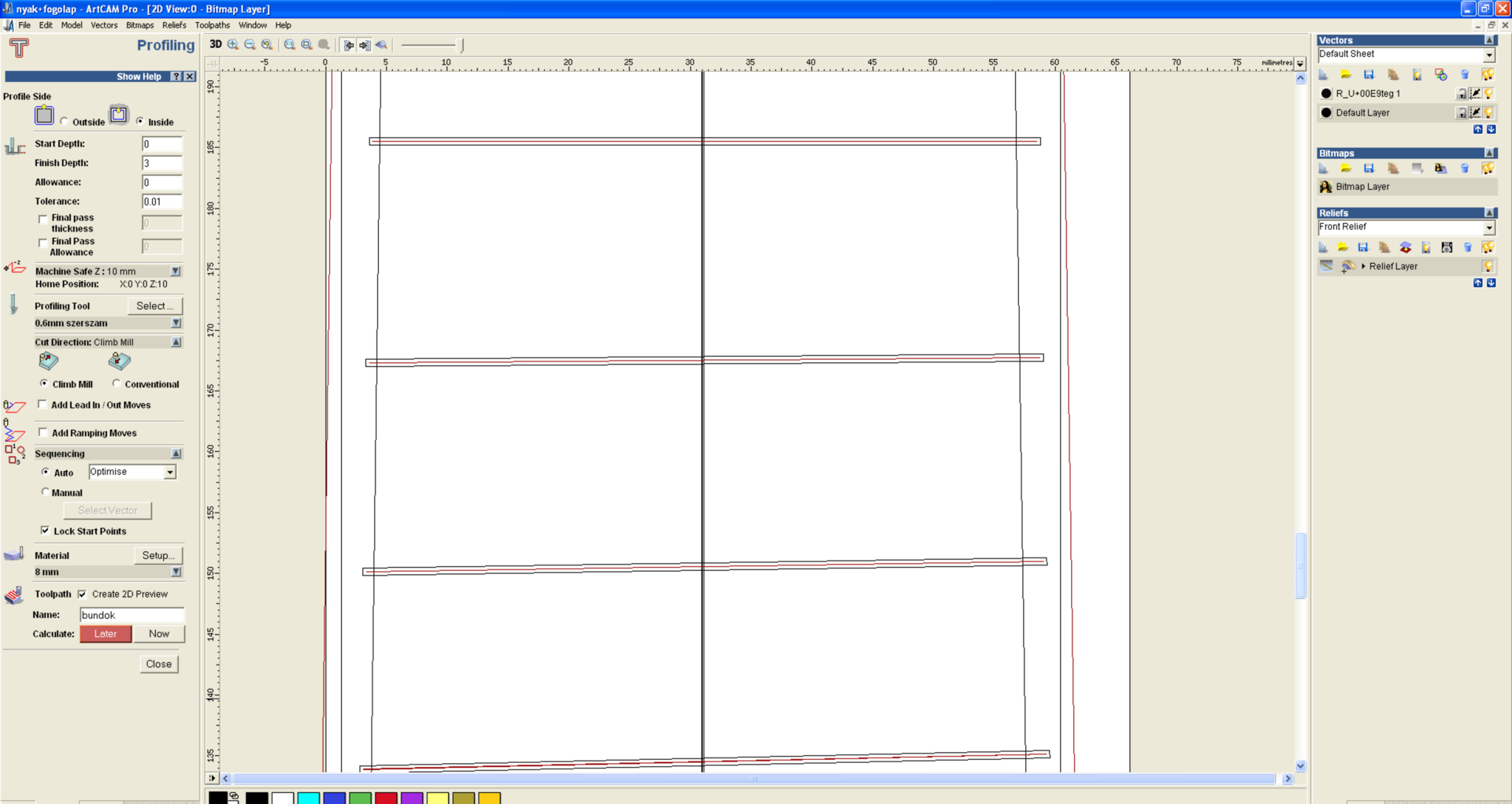Open the Toolpaths menu
The width and height of the screenshot is (1512, 804).
(x=212, y=25)
